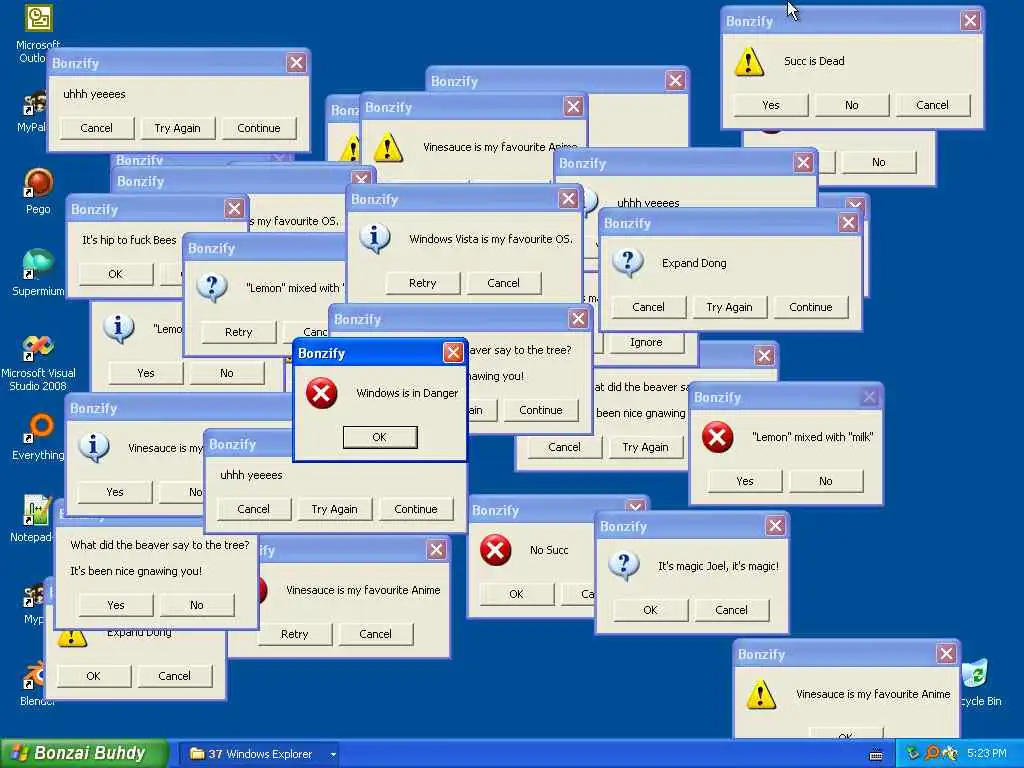Screen dimensions: 1024x768
Task: Click question icon in the "Lemon" Retry dialog
Action: tap(212, 287)
